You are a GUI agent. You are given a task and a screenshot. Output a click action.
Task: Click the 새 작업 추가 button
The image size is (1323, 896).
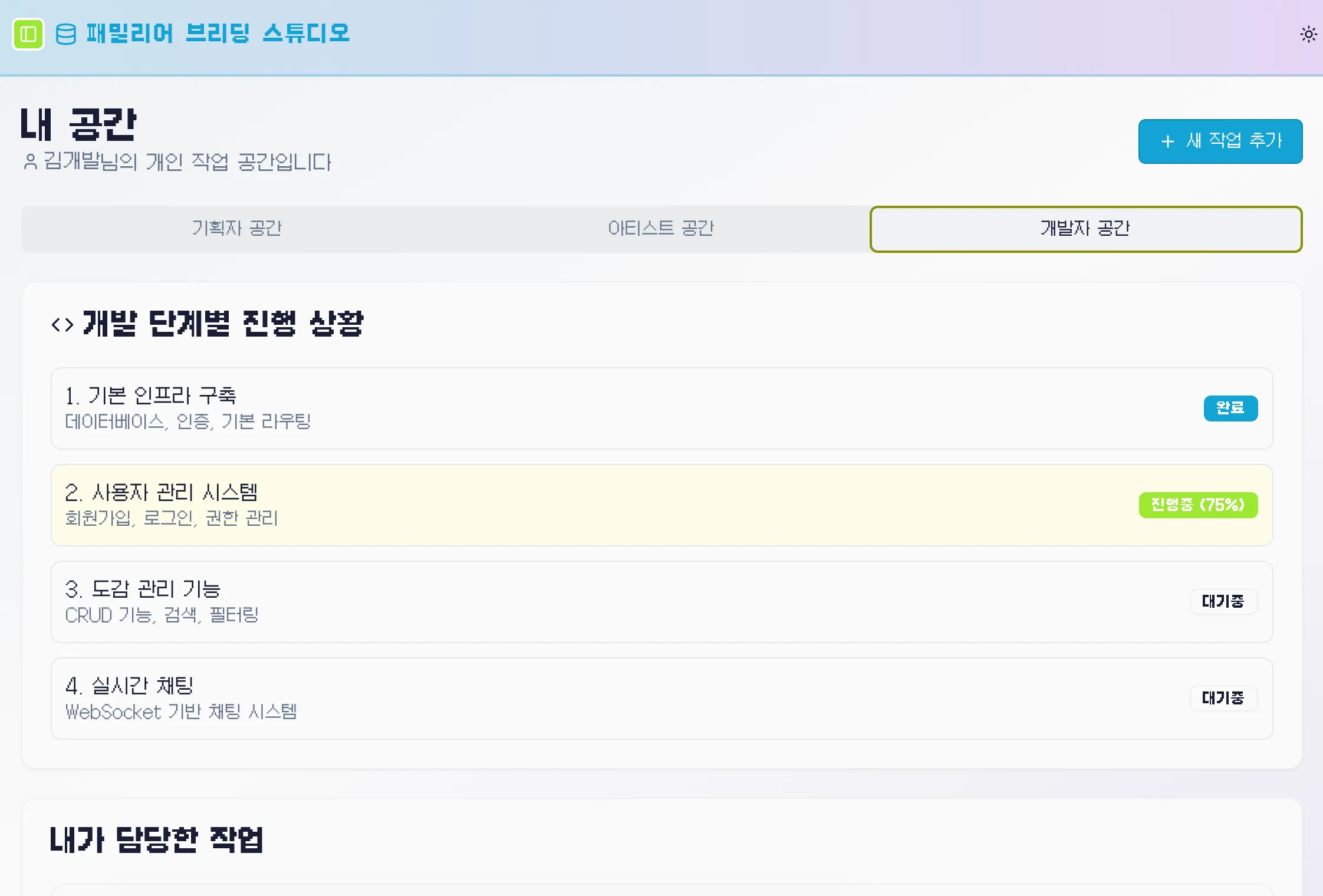1220,141
